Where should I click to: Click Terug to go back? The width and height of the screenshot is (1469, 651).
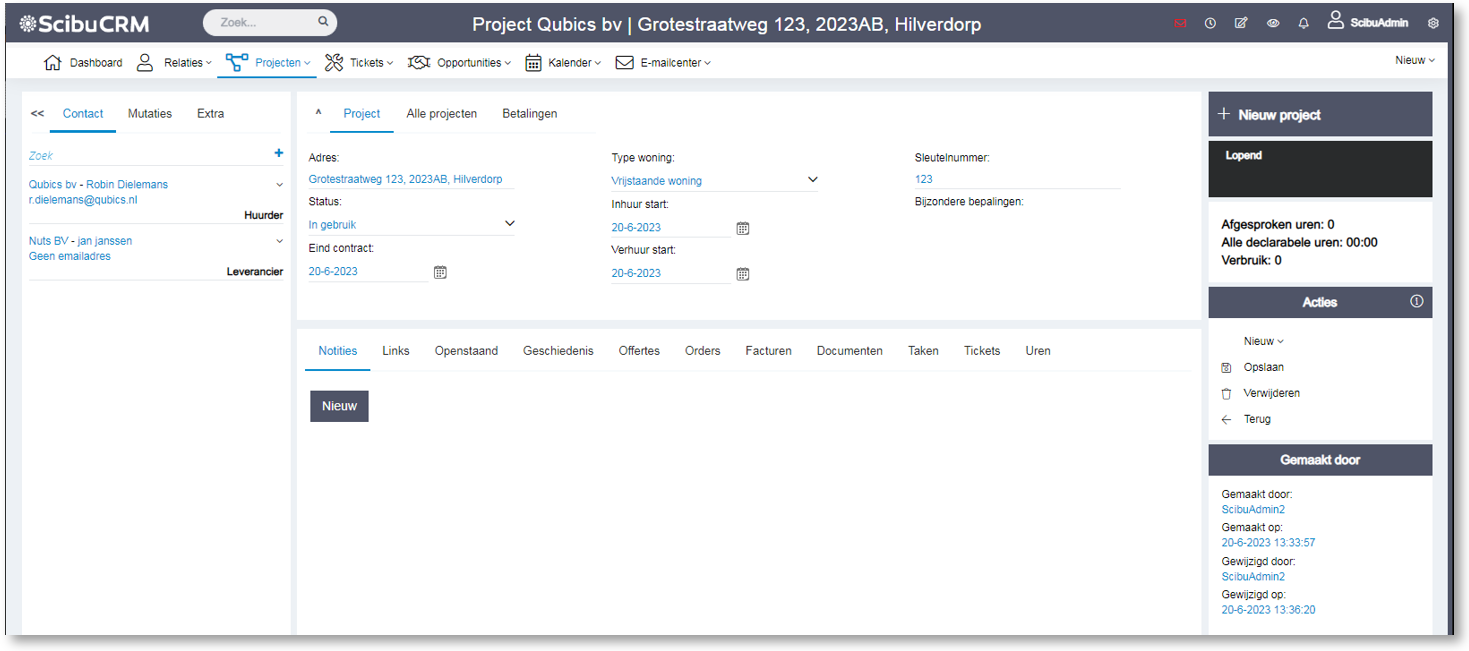[x=1246, y=419]
